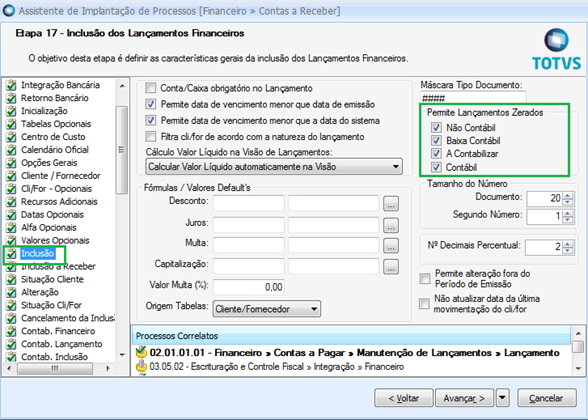Click the check icon beside Tabelas Opcionais

pos(11,124)
